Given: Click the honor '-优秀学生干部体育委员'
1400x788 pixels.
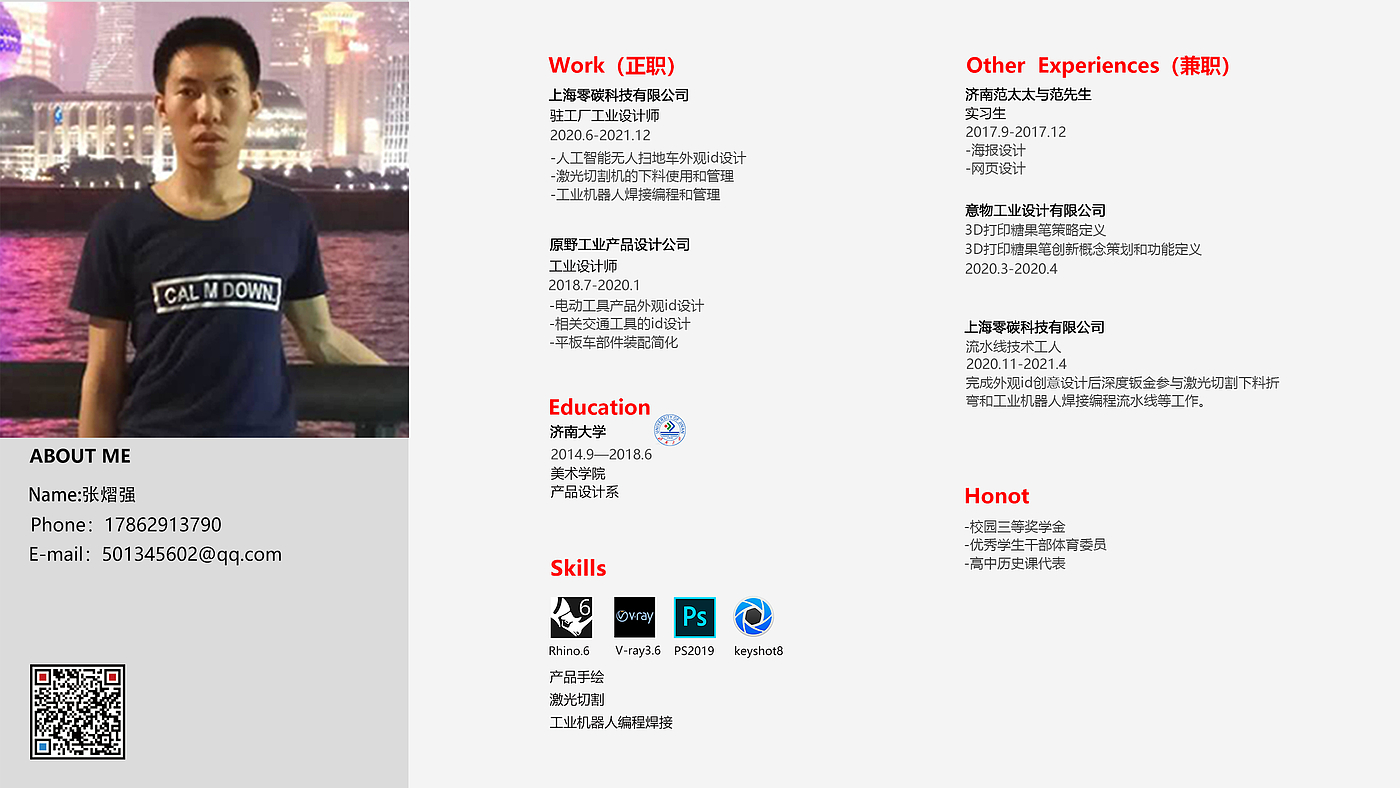Looking at the screenshot, I should point(1036,545).
